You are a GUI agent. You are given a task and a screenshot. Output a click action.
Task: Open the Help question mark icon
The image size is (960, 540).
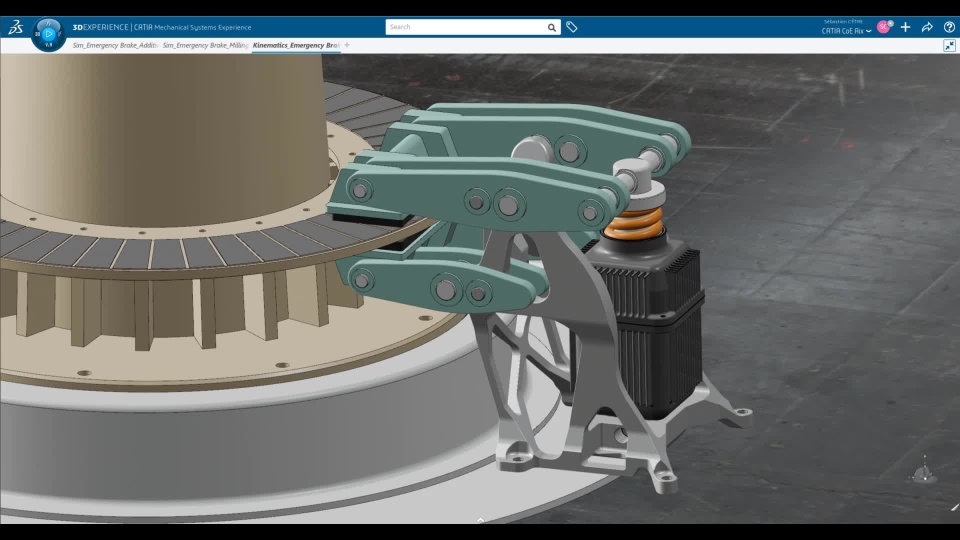(x=949, y=27)
